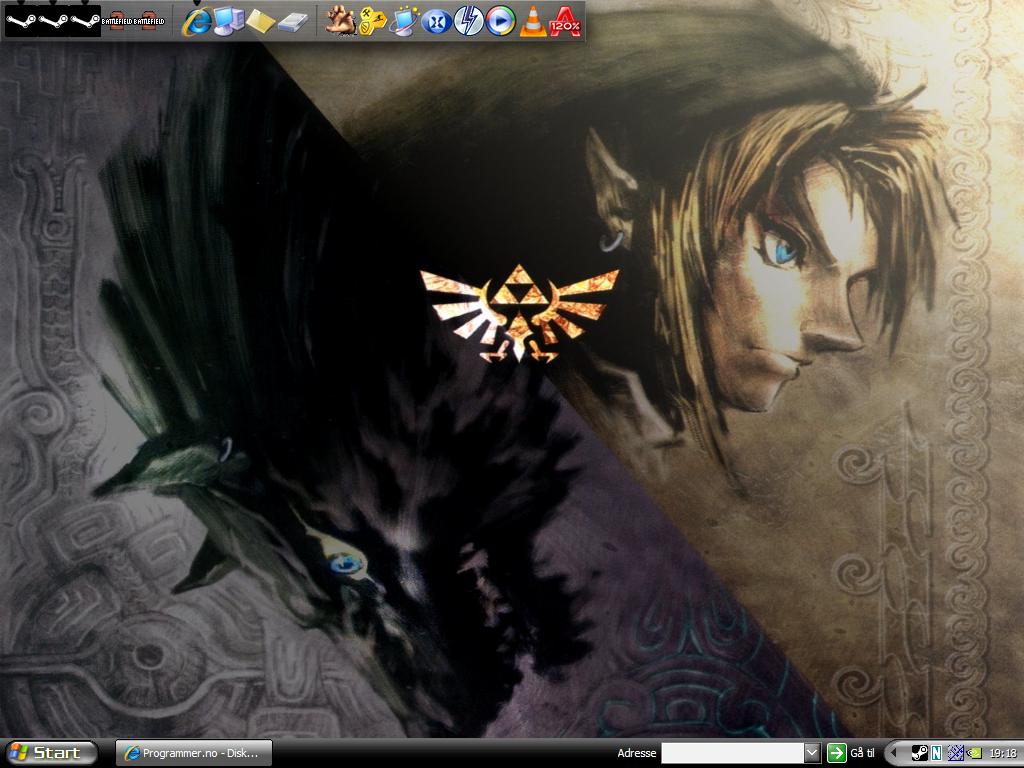Image resolution: width=1024 pixels, height=768 pixels.
Task: Click the 19:18 clock in the tray
Action: coord(1003,754)
